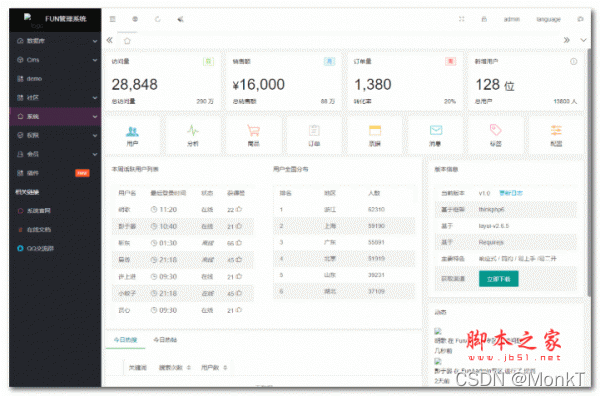Viewport: 600px width, 396px height.
Task: Expand the Cms sidebar menu
Action: tap(55, 60)
